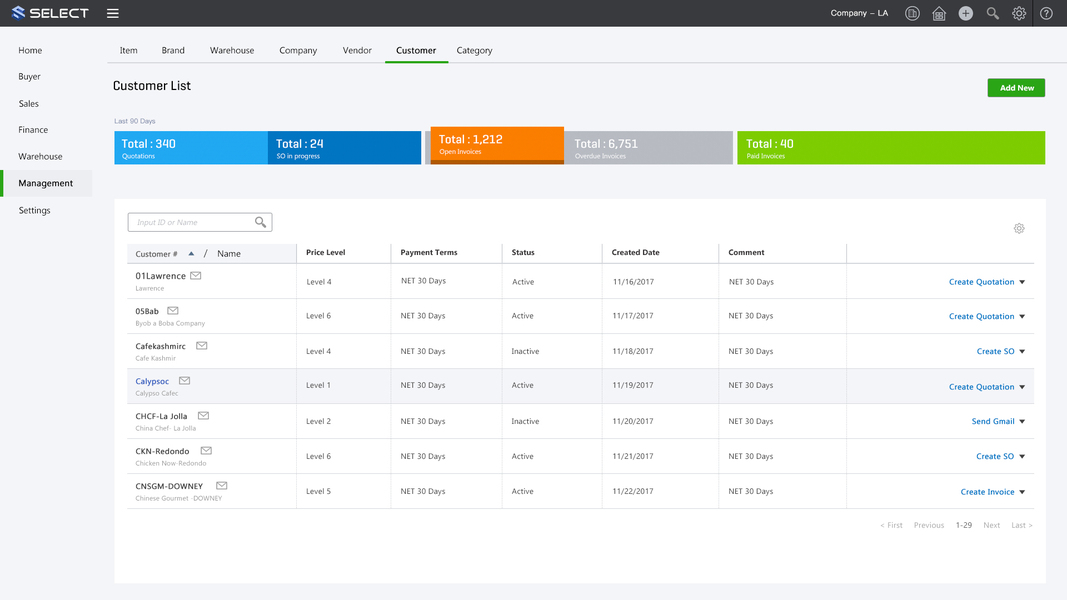Switch to the Company tab
The image size is (1067, 600).
coord(298,50)
